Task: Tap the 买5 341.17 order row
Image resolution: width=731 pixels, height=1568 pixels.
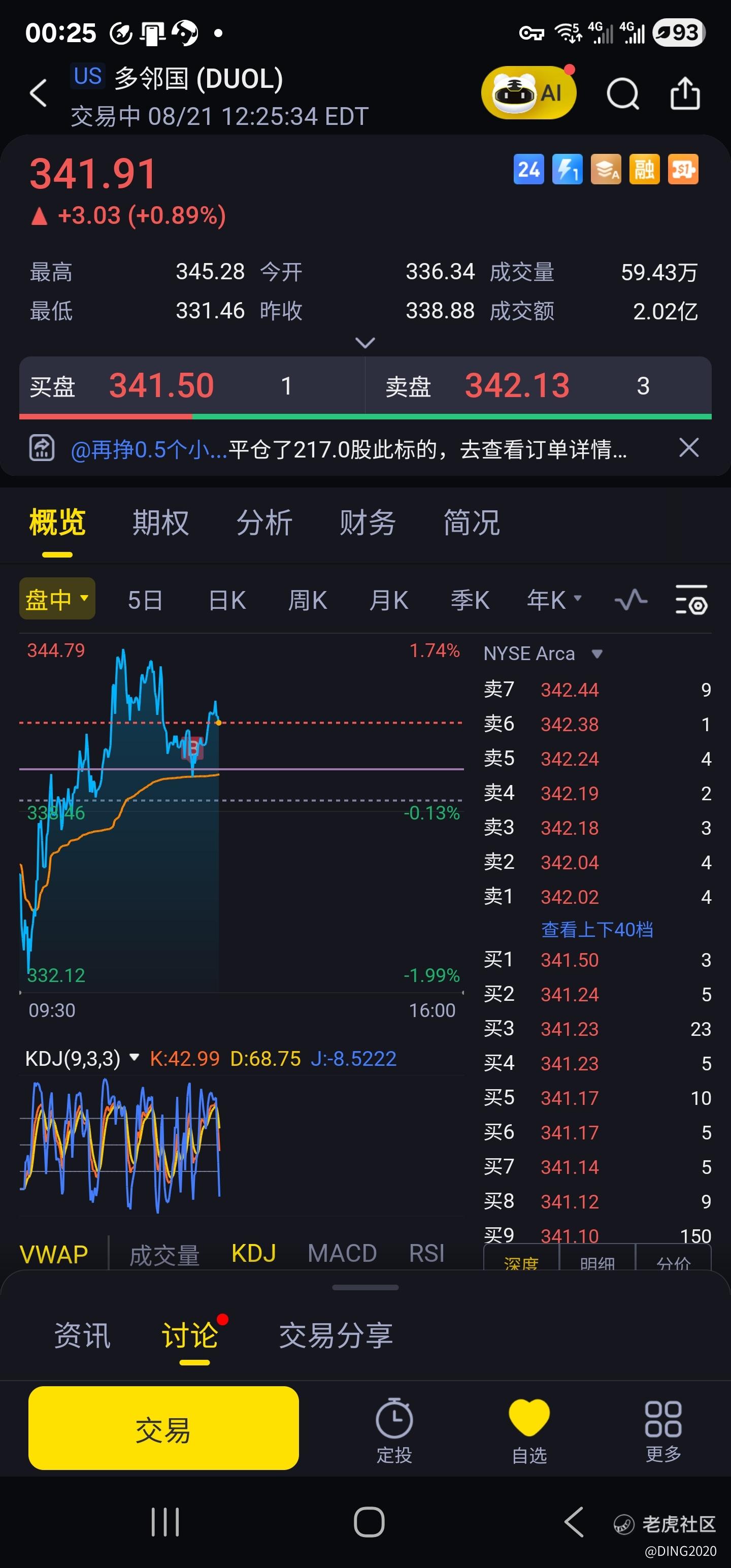Action: (597, 1098)
